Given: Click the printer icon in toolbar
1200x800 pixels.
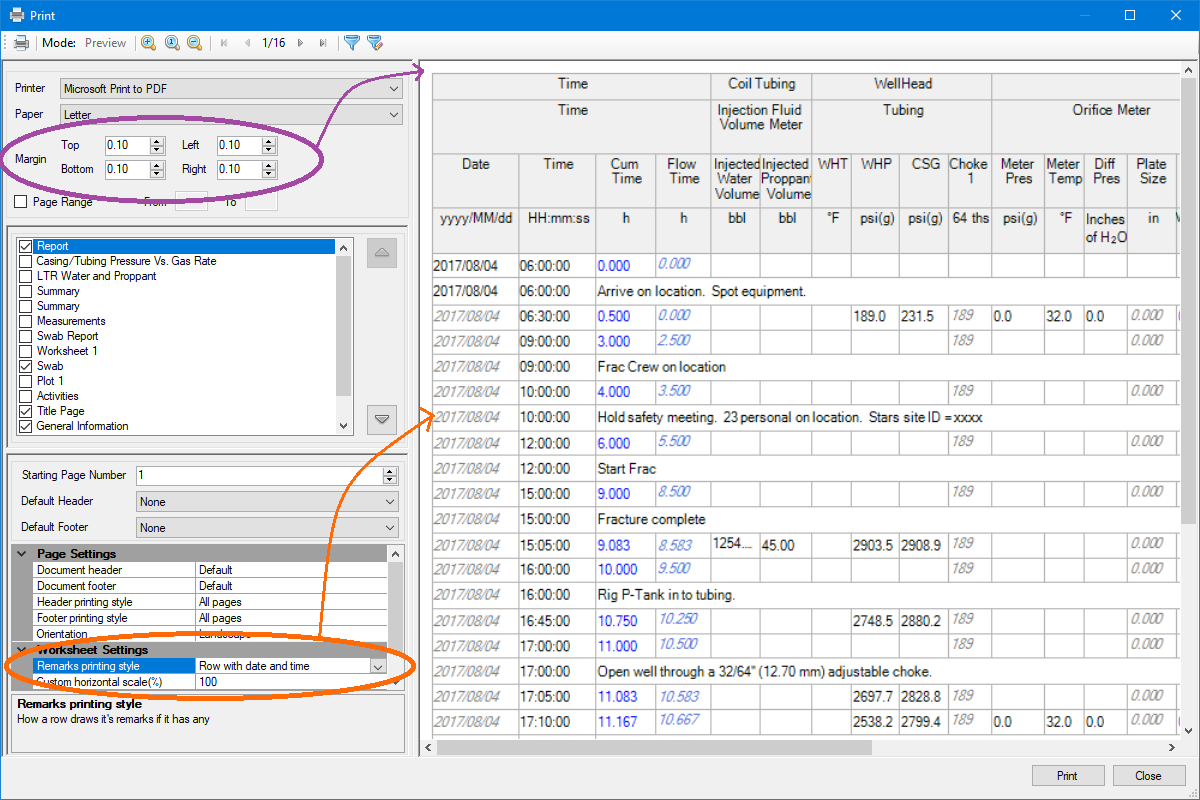Looking at the screenshot, I should click(21, 43).
